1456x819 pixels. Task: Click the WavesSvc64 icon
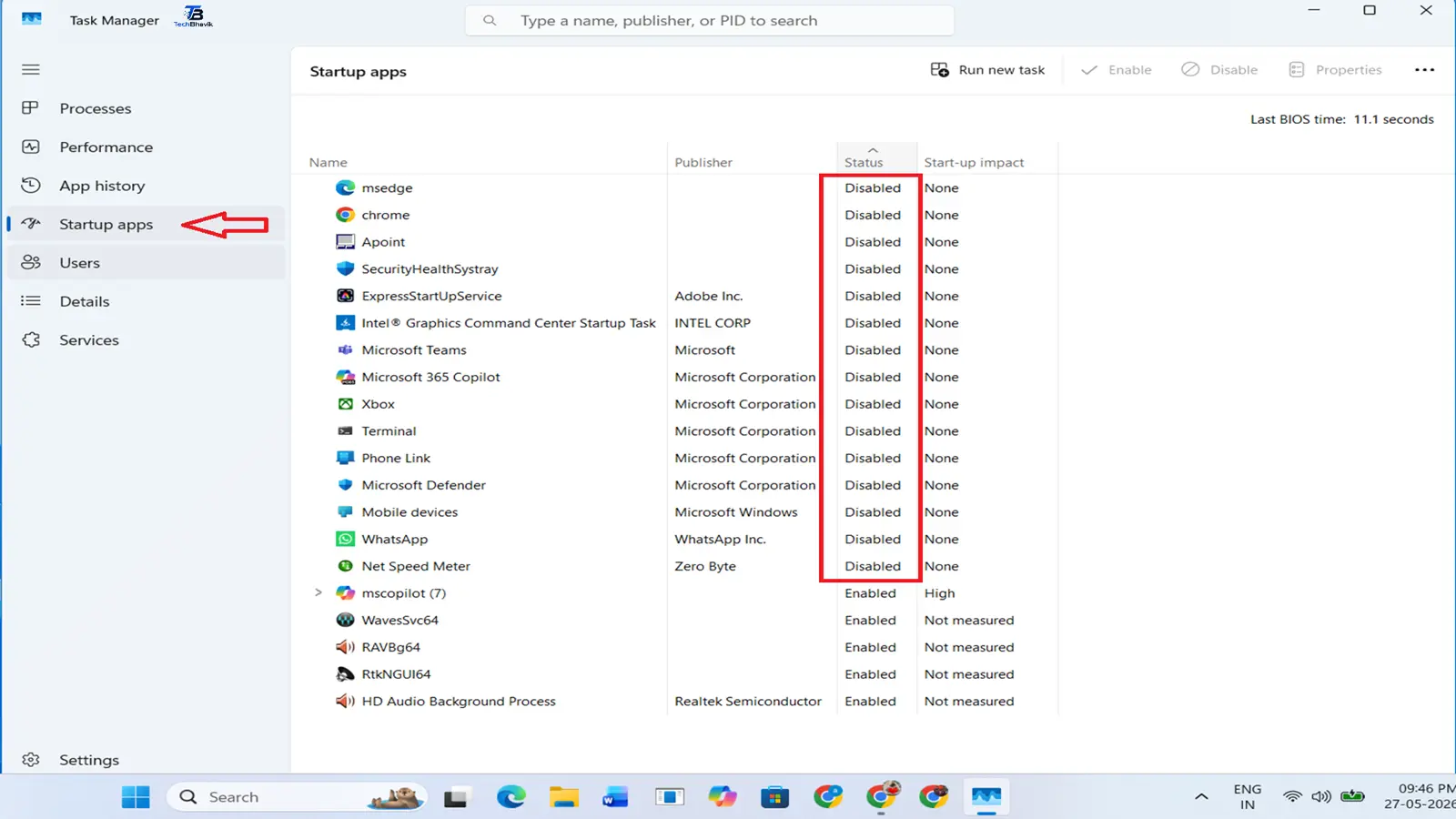[345, 620]
